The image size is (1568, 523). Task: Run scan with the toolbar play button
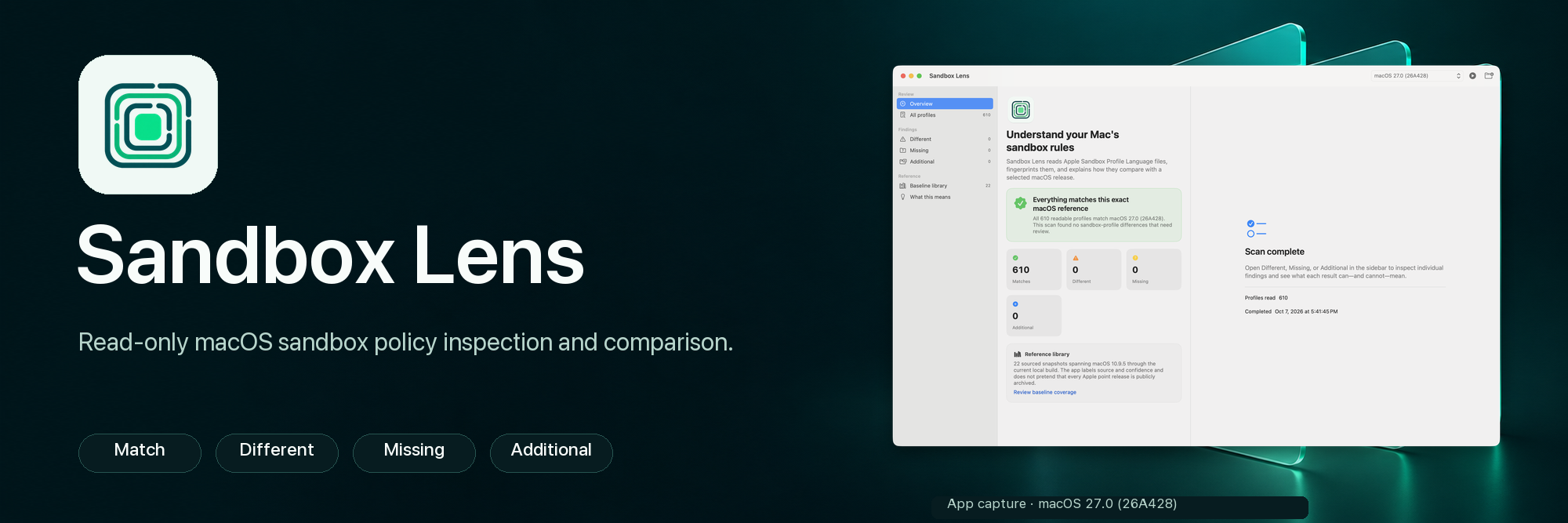click(x=1472, y=76)
